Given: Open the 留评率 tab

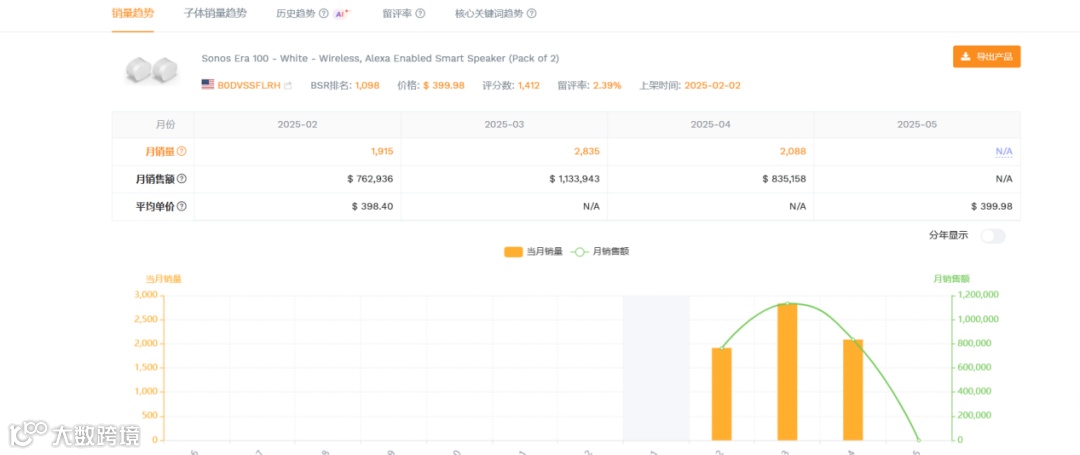Looking at the screenshot, I should point(397,13).
